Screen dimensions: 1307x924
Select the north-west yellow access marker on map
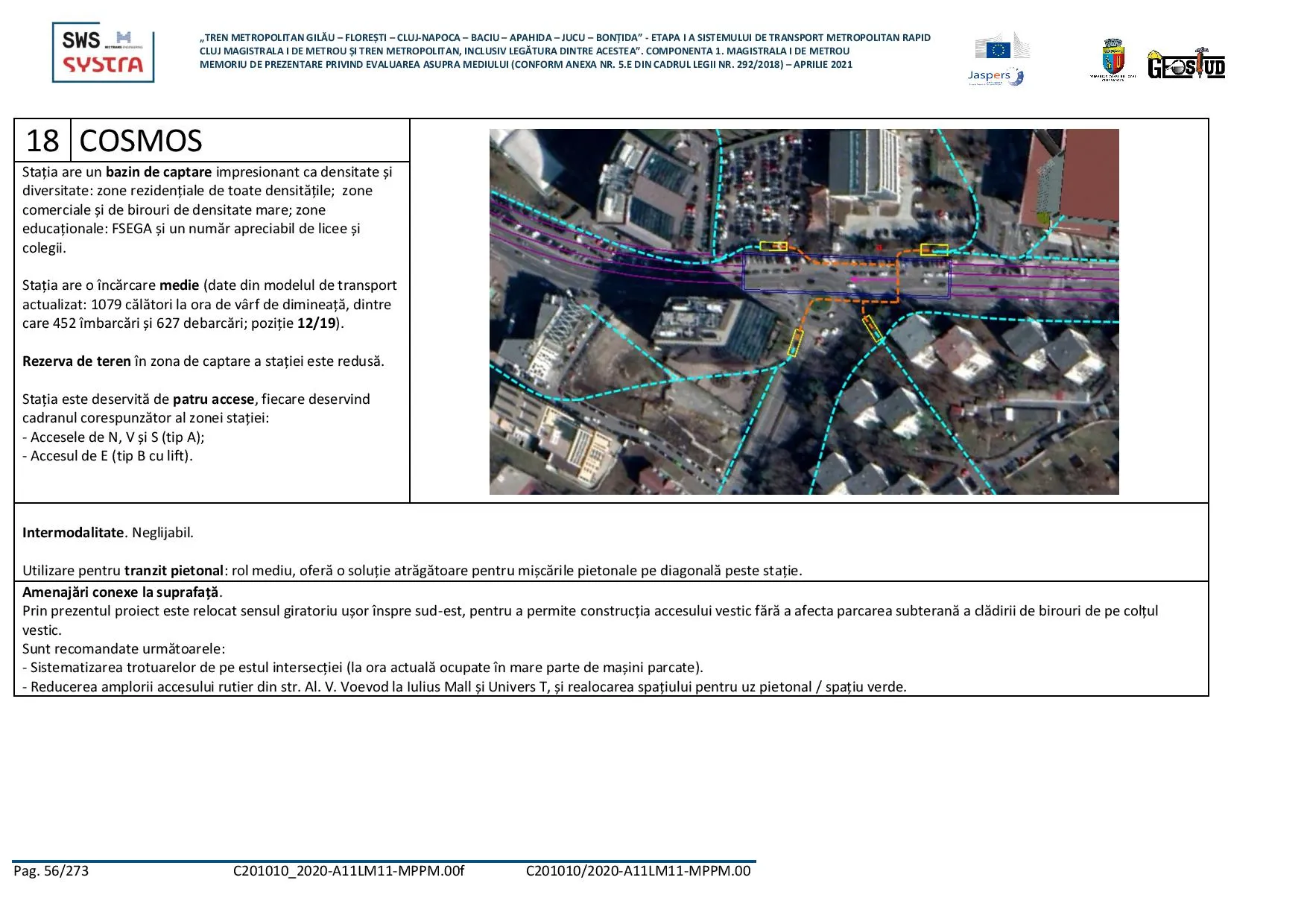(x=773, y=246)
